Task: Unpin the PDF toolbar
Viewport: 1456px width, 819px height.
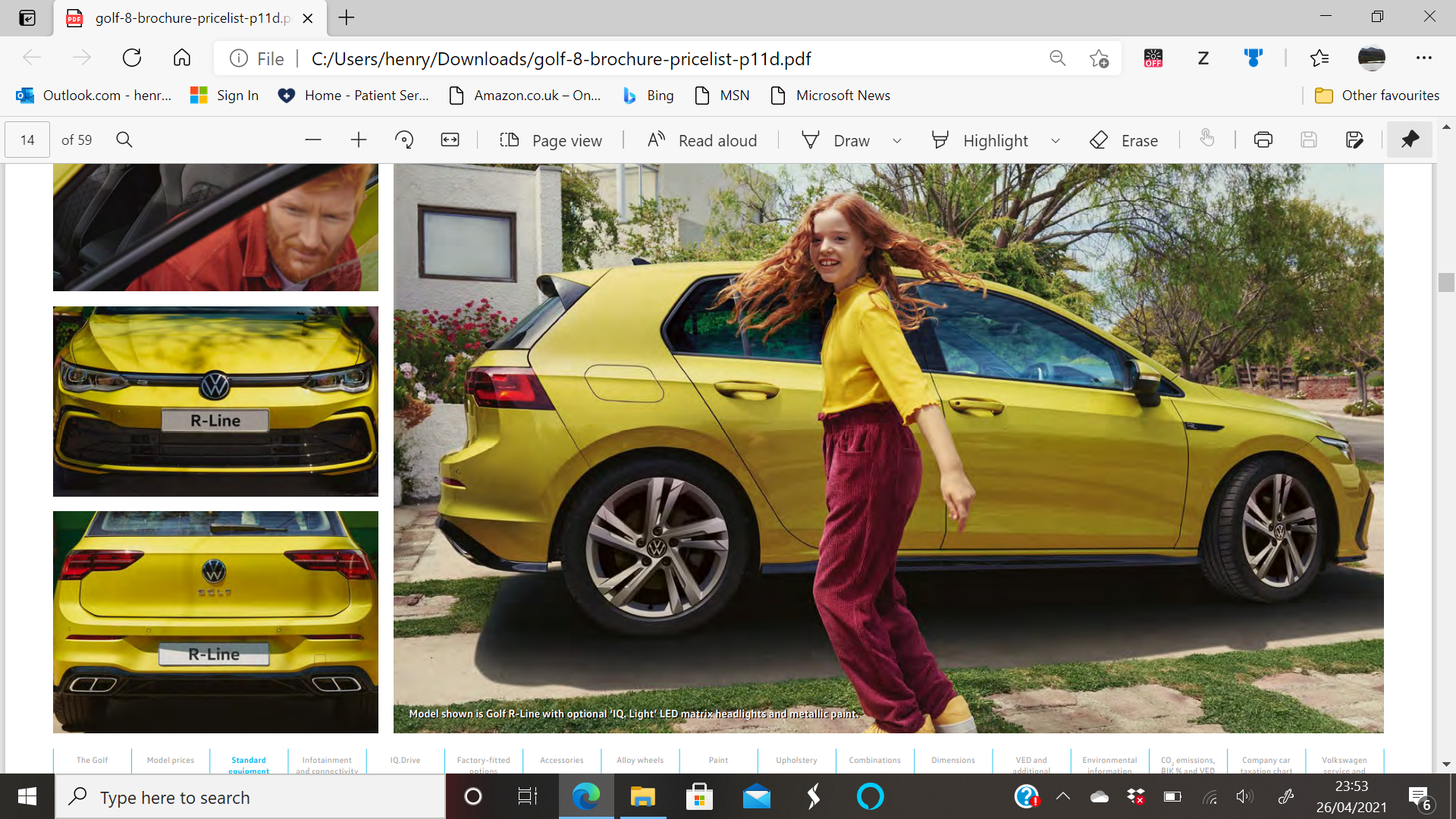Action: [x=1410, y=140]
